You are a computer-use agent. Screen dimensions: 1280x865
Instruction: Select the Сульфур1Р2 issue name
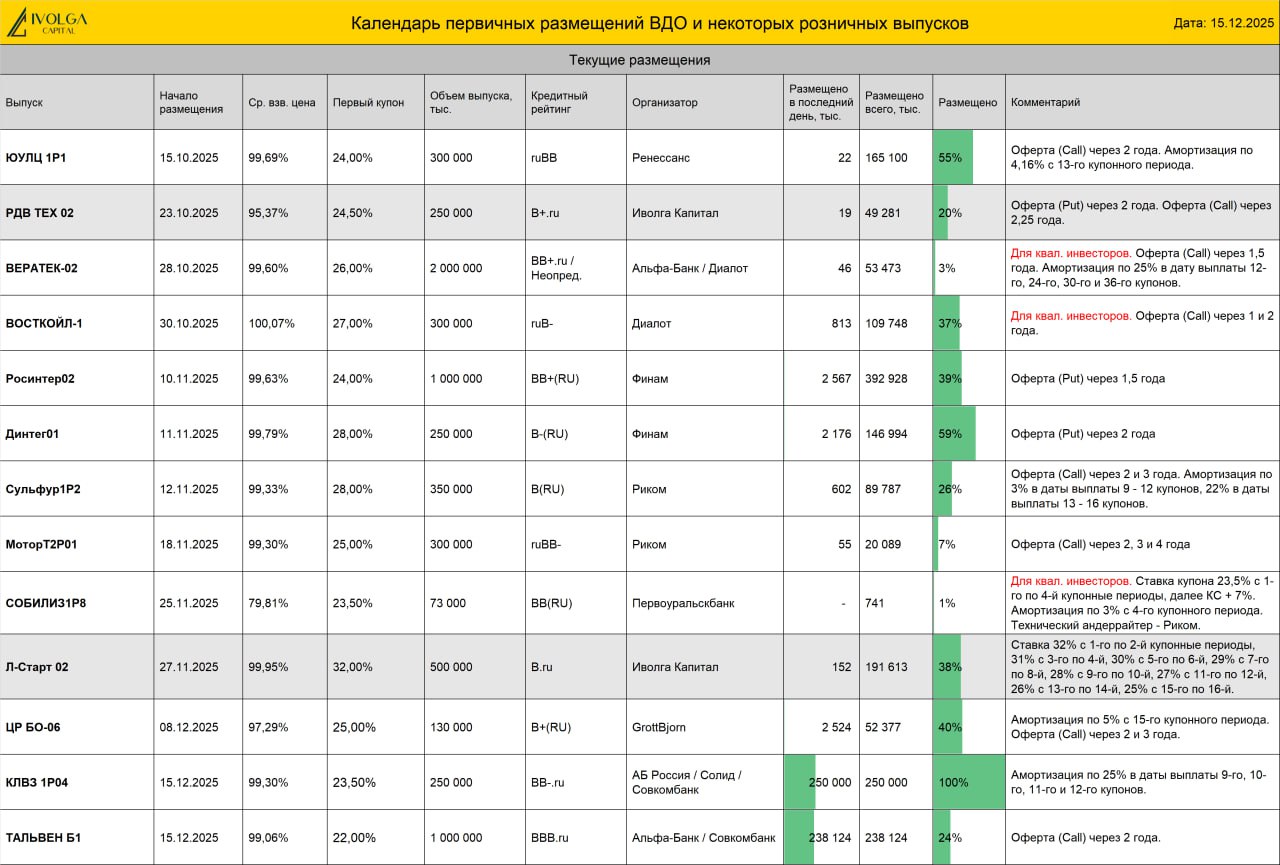(x=43, y=489)
